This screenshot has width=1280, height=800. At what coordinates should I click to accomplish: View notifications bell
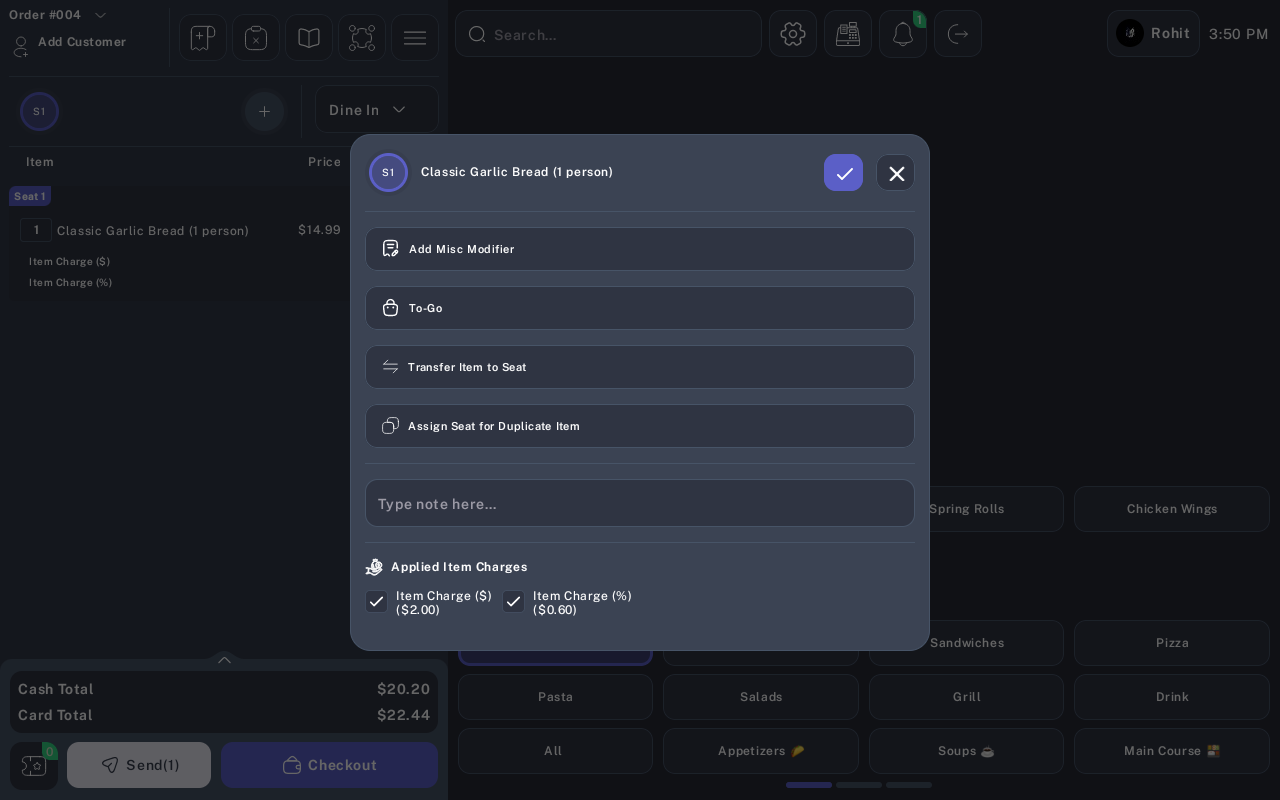(x=903, y=34)
